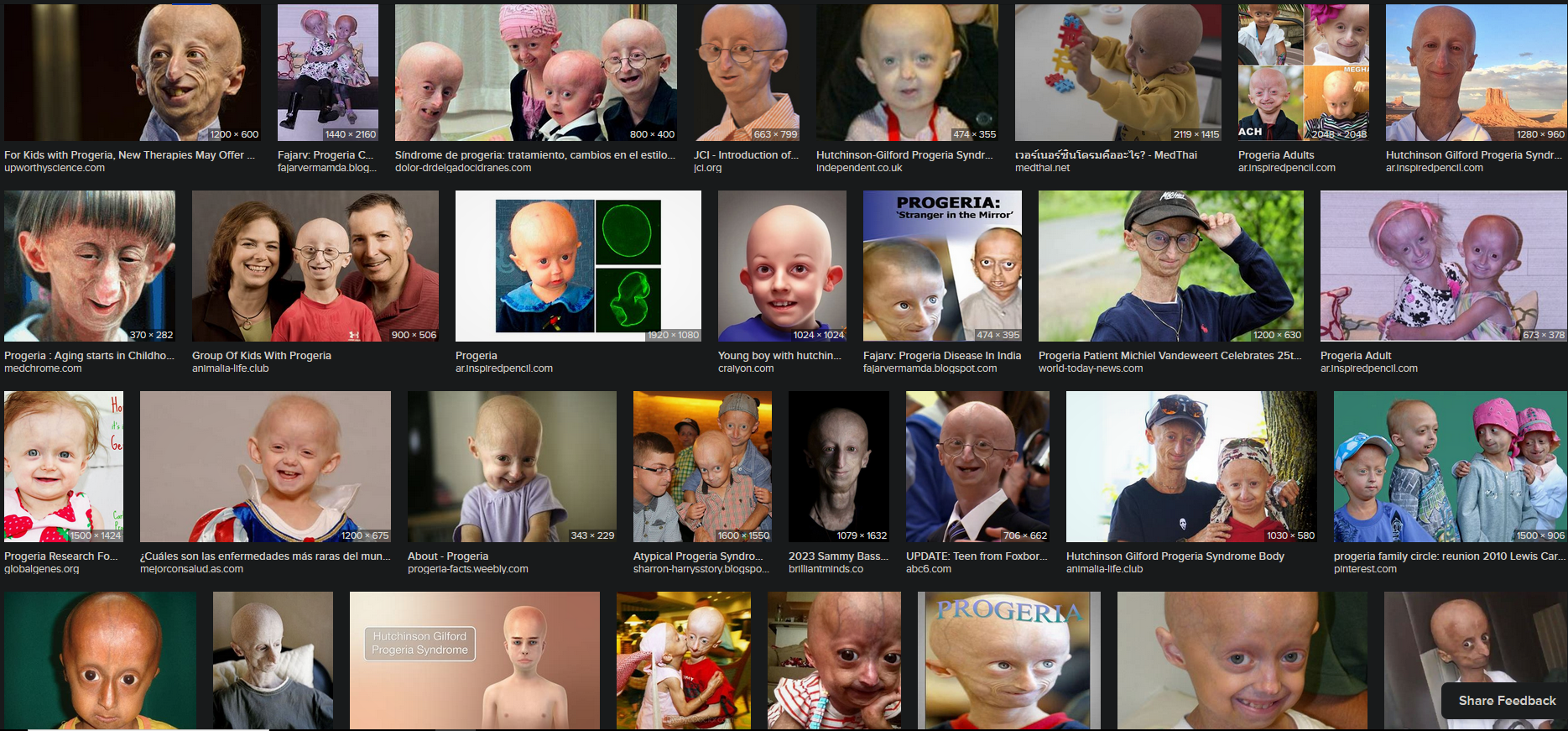The image size is (1568, 731).
Task: Open 'Hutchinson Gilford Progeria Syndrome Body' title
Action: 1175,556
